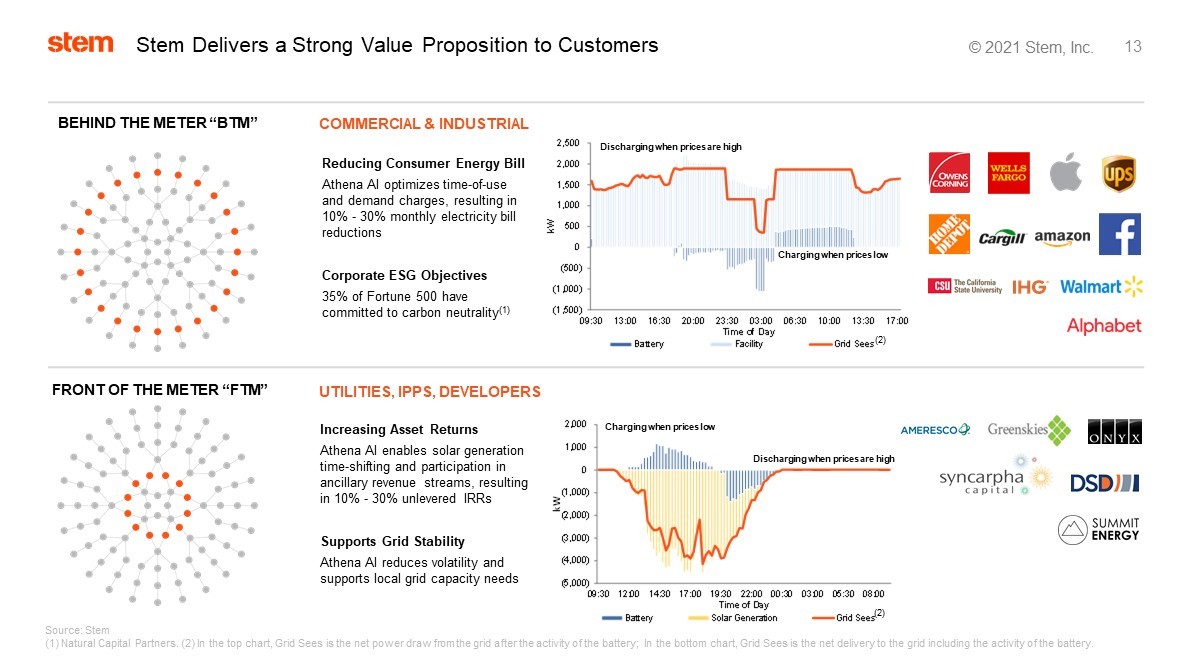Select the Wells Fargo logo

(1009, 174)
